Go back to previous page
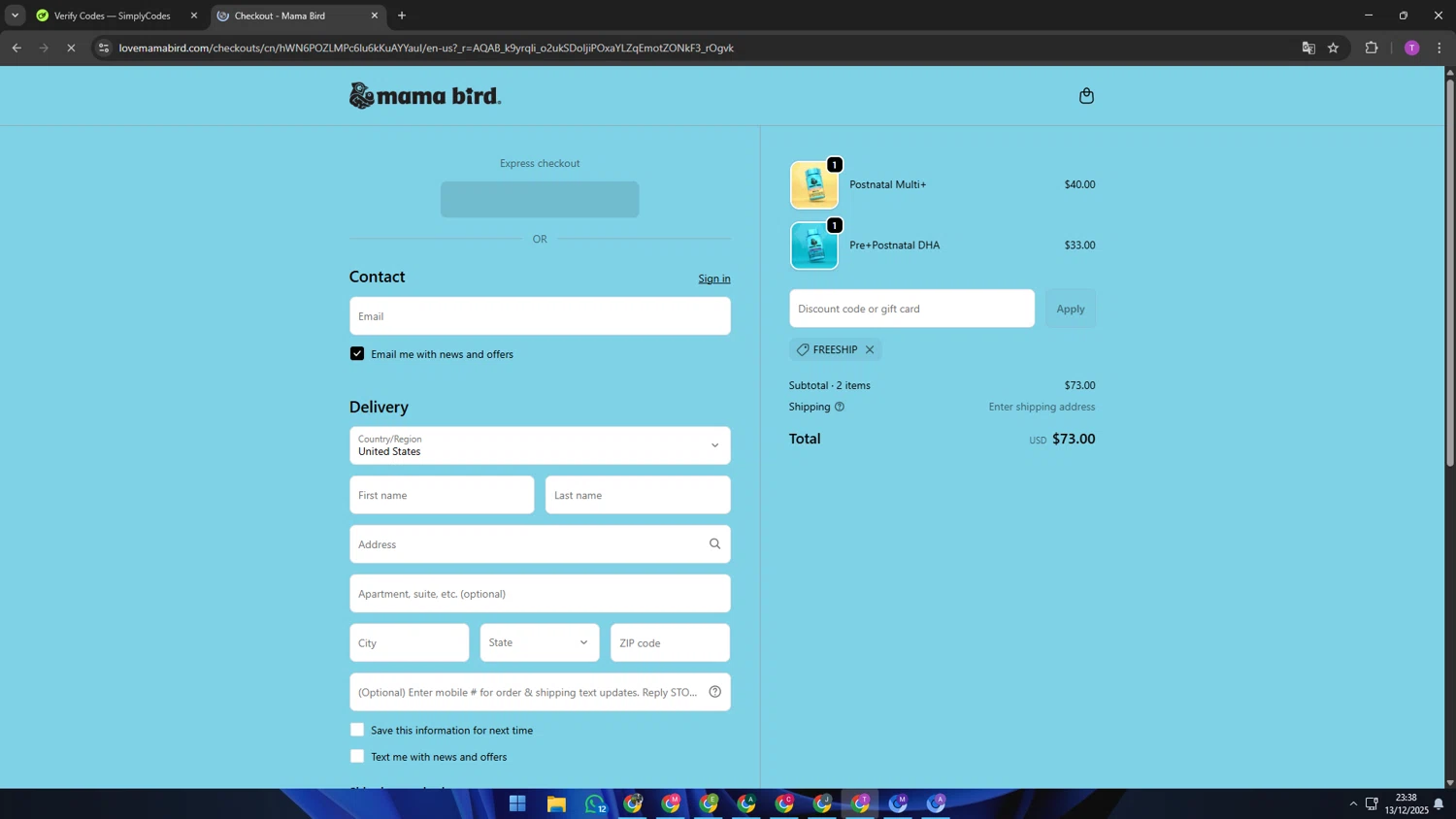 click(17, 48)
